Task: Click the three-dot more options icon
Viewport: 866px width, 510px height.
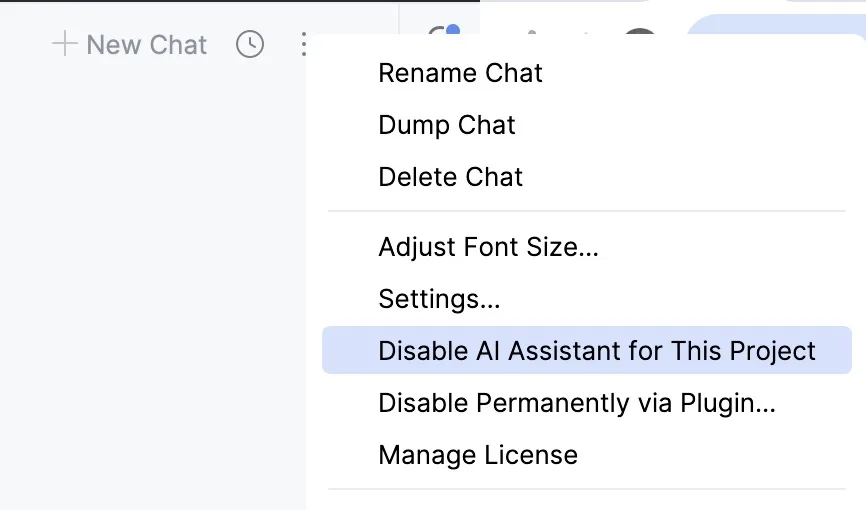Action: coord(304,44)
